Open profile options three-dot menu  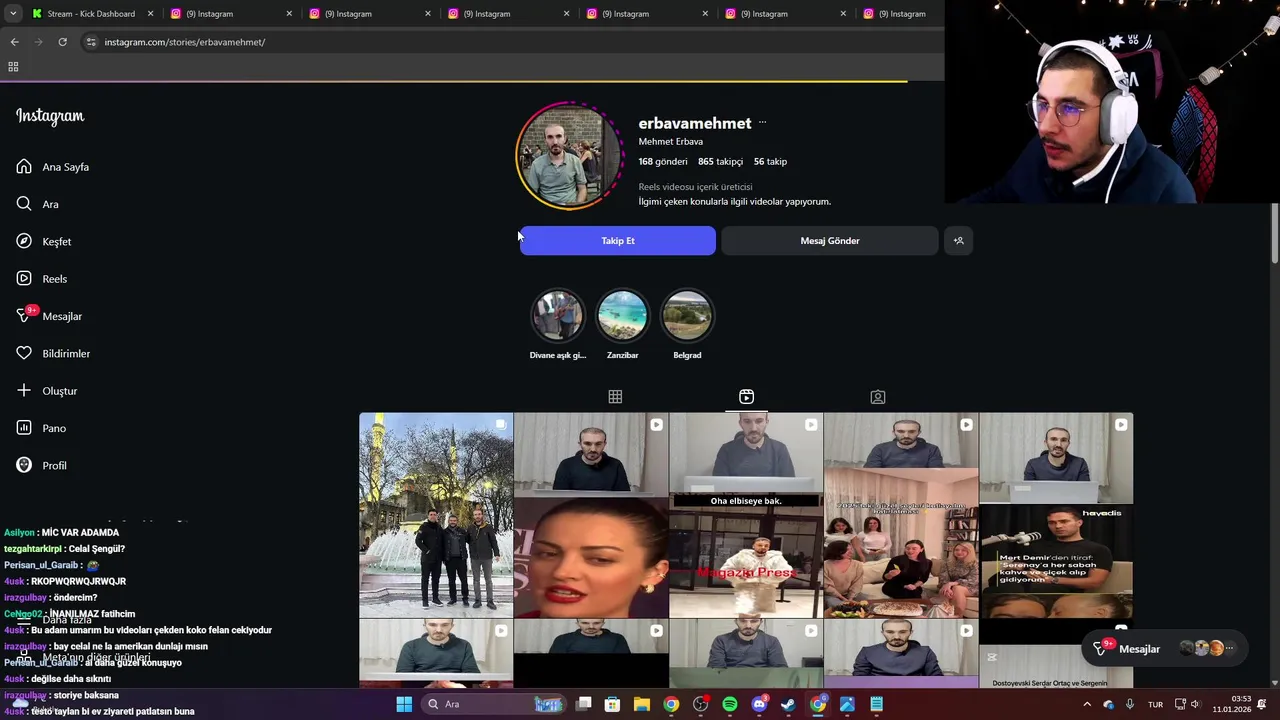point(762,123)
